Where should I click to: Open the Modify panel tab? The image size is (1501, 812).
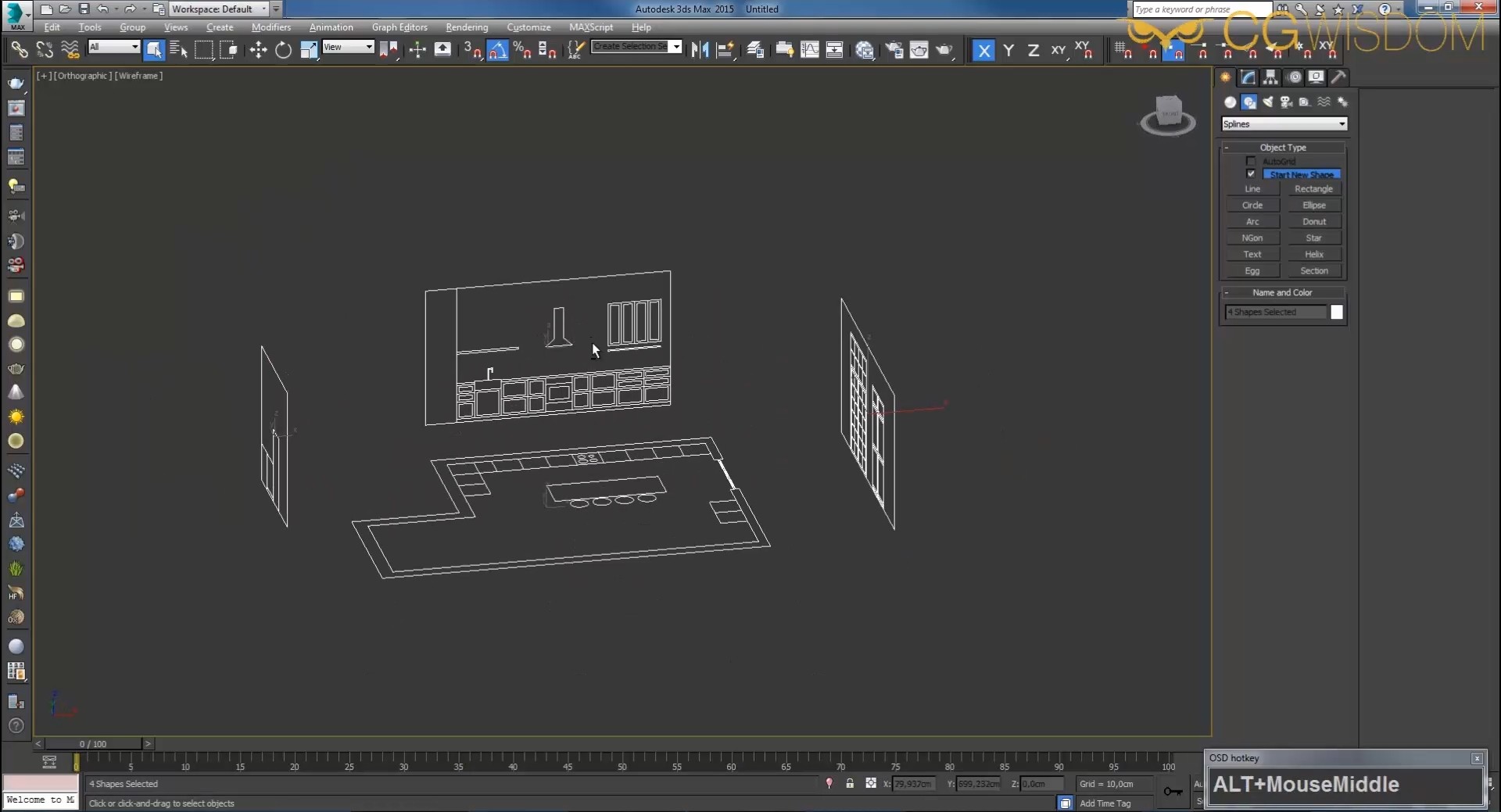(x=1248, y=77)
